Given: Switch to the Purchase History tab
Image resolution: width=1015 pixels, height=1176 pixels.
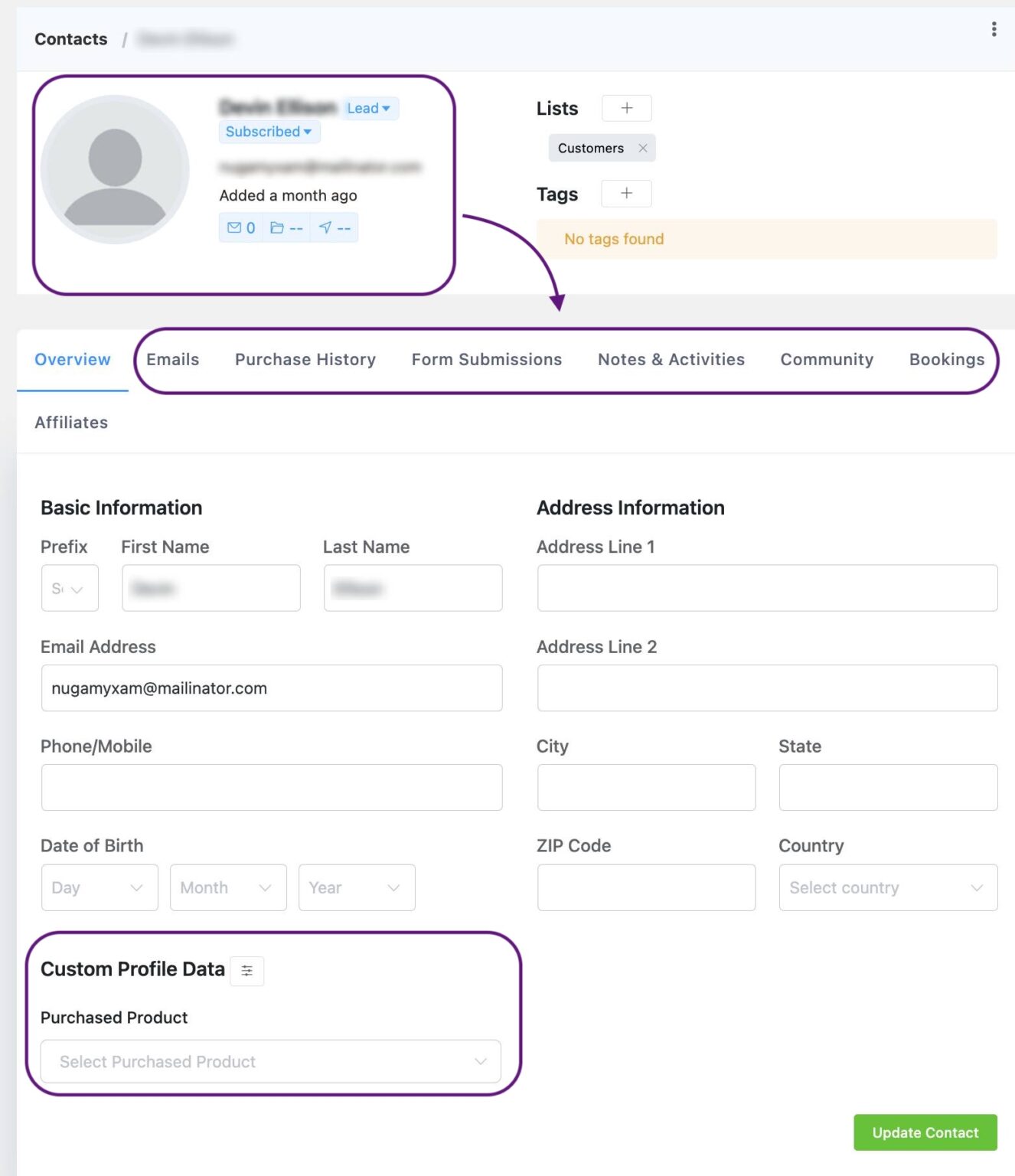Looking at the screenshot, I should [305, 359].
